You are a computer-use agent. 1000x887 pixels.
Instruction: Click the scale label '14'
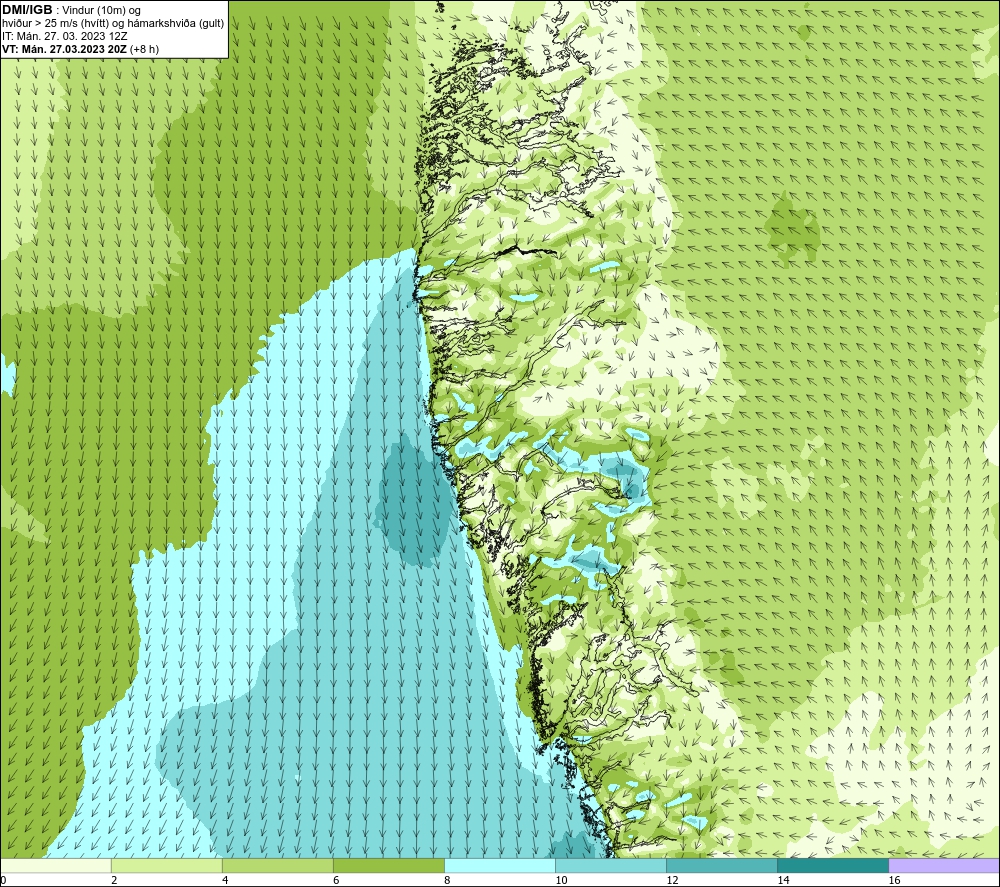click(783, 881)
